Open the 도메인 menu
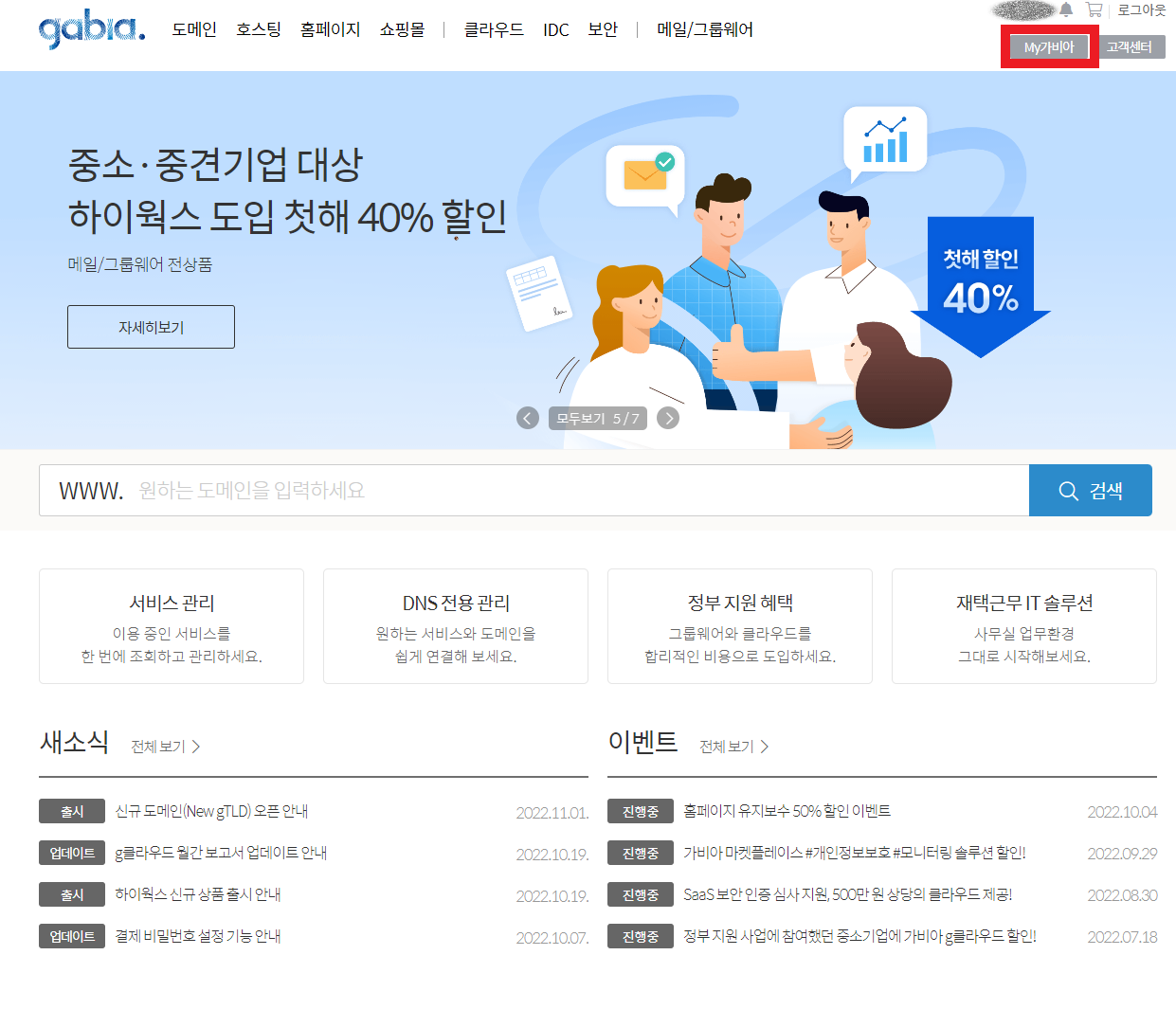The width and height of the screenshot is (1176, 1009). tap(194, 29)
